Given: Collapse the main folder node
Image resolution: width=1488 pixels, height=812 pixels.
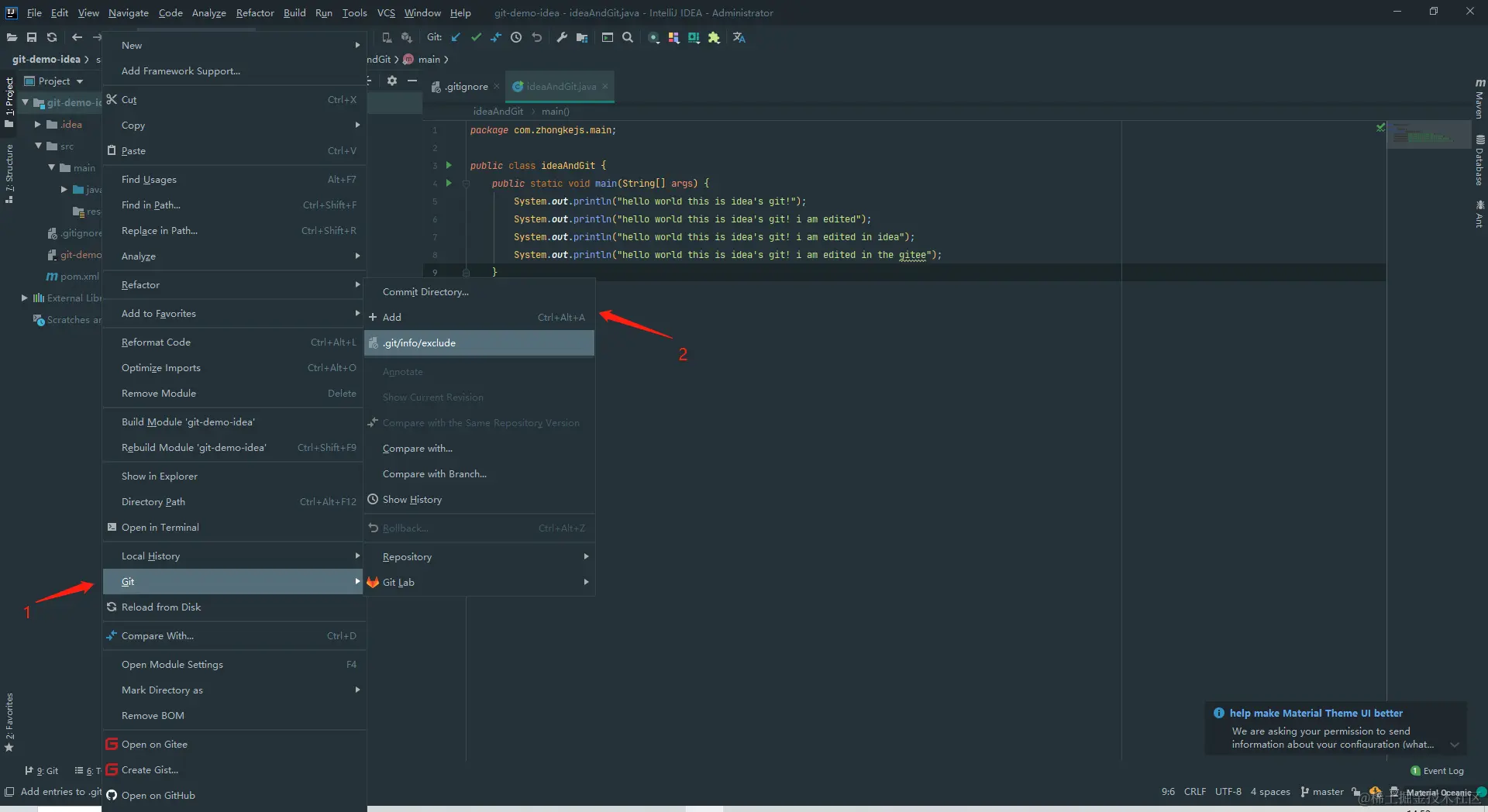Looking at the screenshot, I should (x=51, y=167).
